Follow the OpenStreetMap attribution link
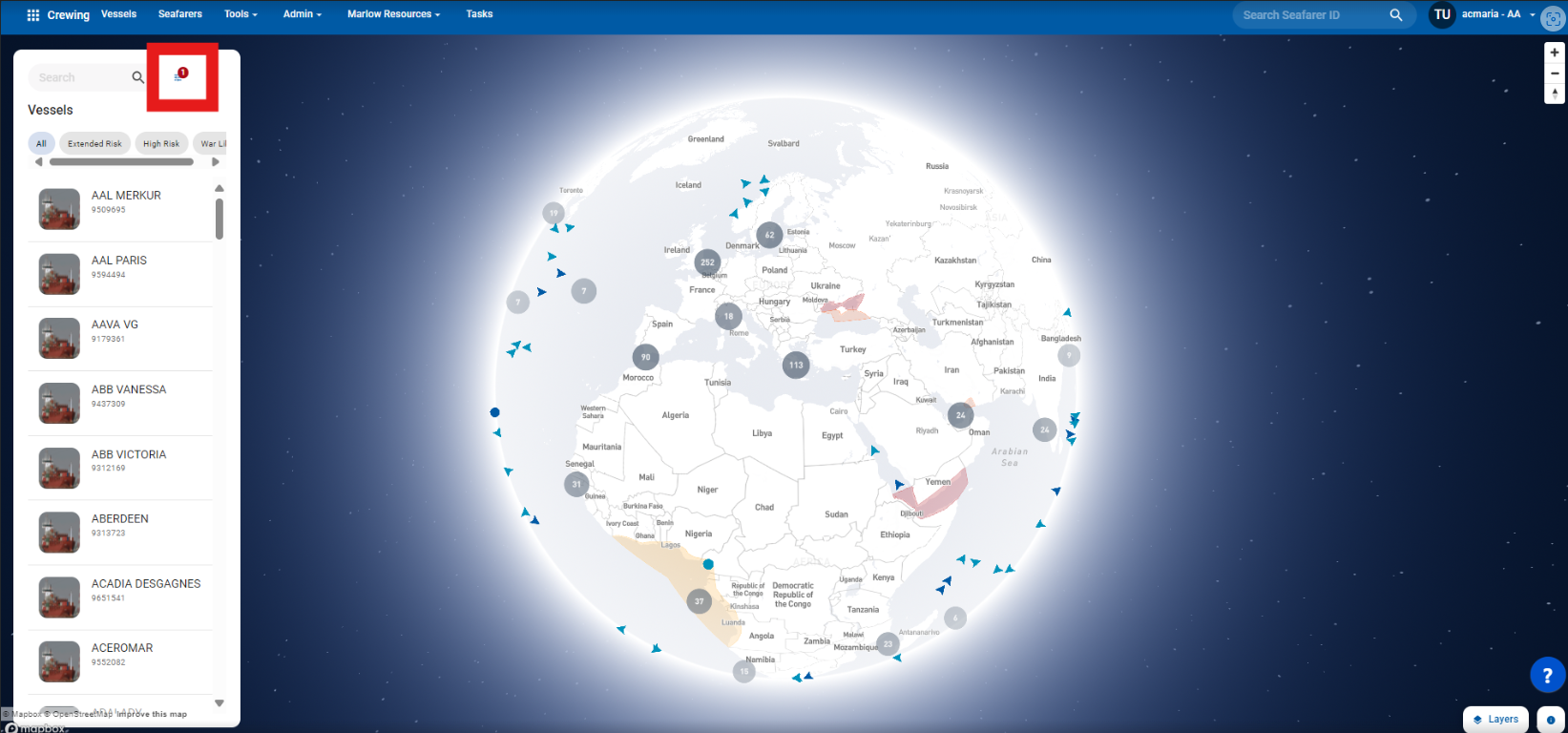This screenshot has height=733, width=1568. point(78,714)
